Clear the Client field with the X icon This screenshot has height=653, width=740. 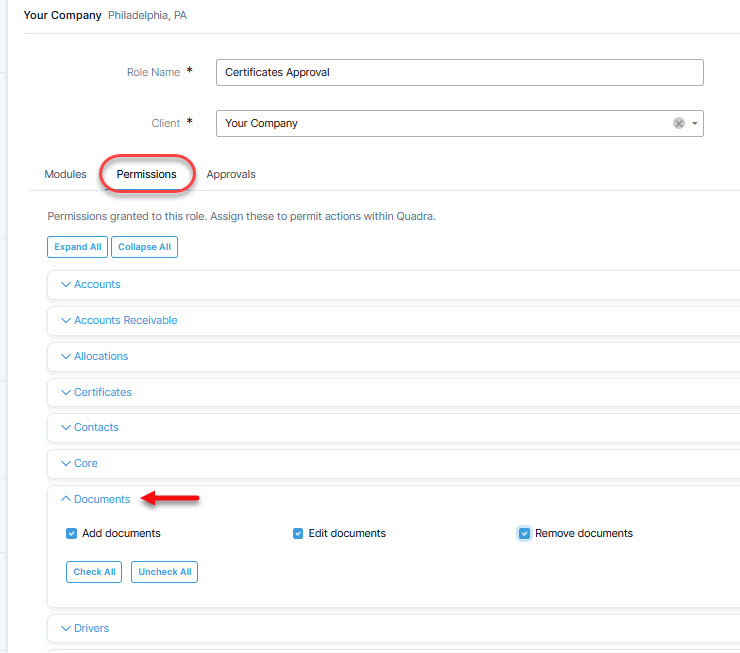(678, 123)
